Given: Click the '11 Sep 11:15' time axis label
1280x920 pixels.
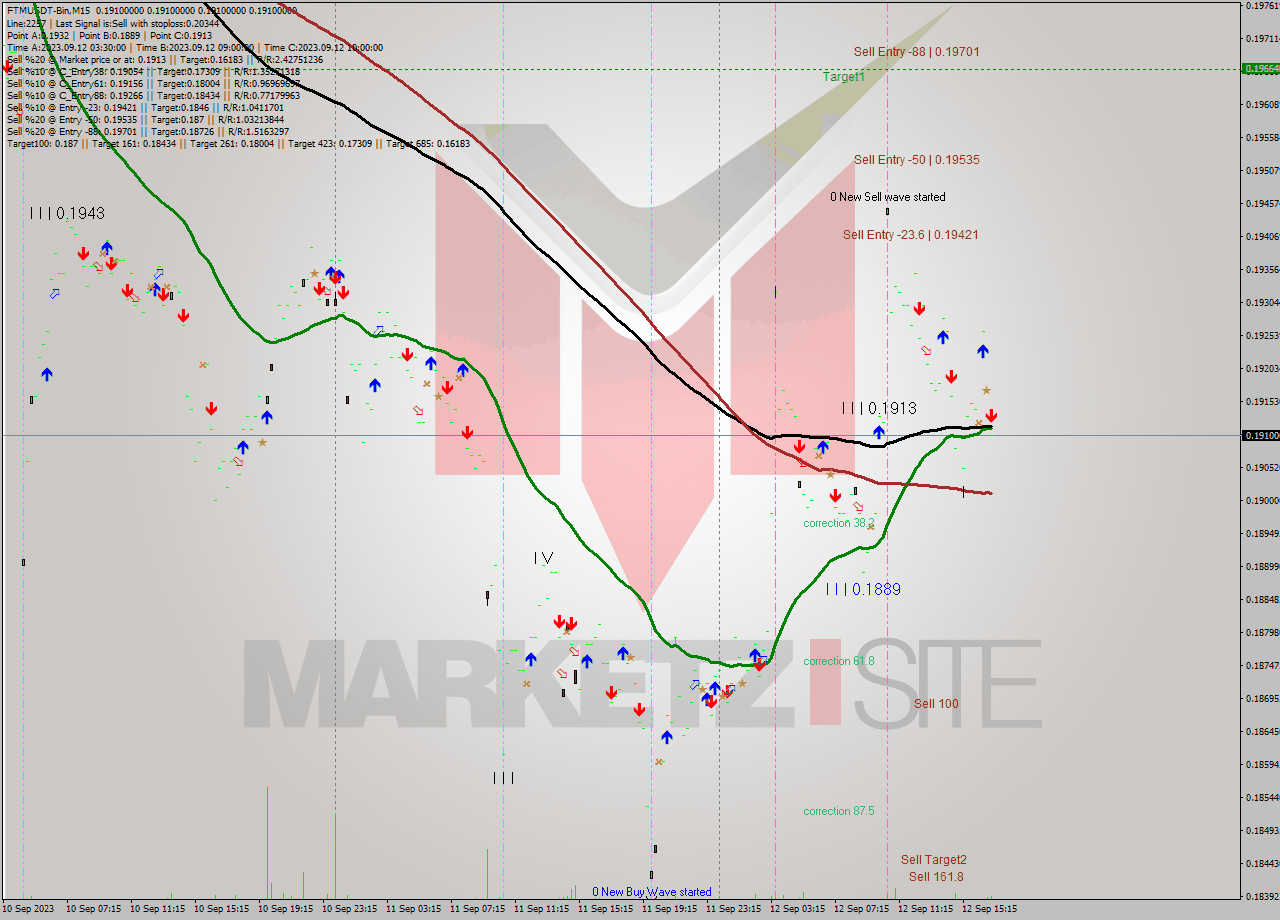Looking at the screenshot, I should tap(541, 909).
